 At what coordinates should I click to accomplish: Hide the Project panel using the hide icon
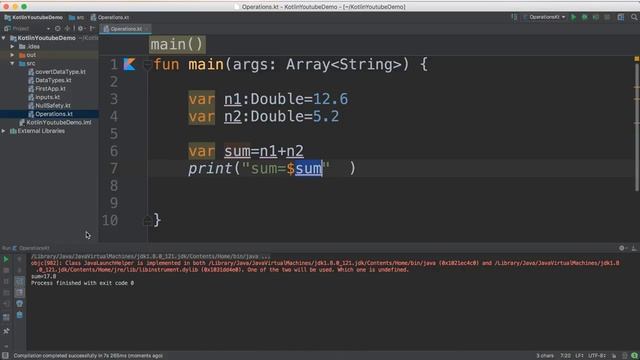click(x=92, y=29)
